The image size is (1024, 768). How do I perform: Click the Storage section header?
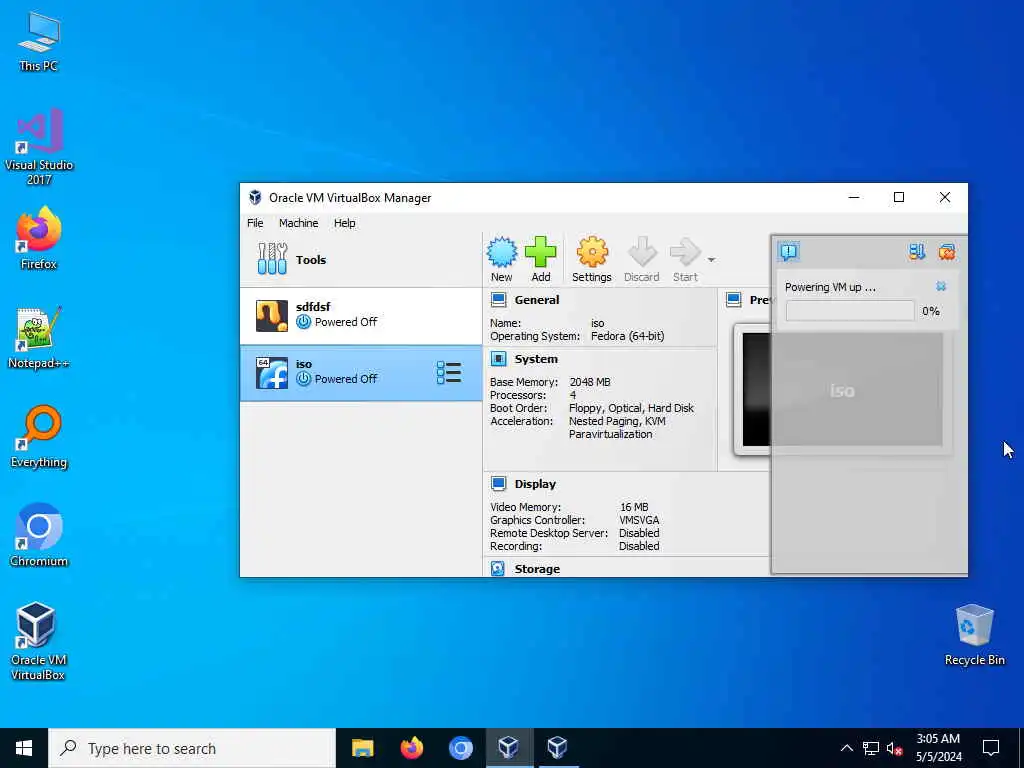click(537, 569)
